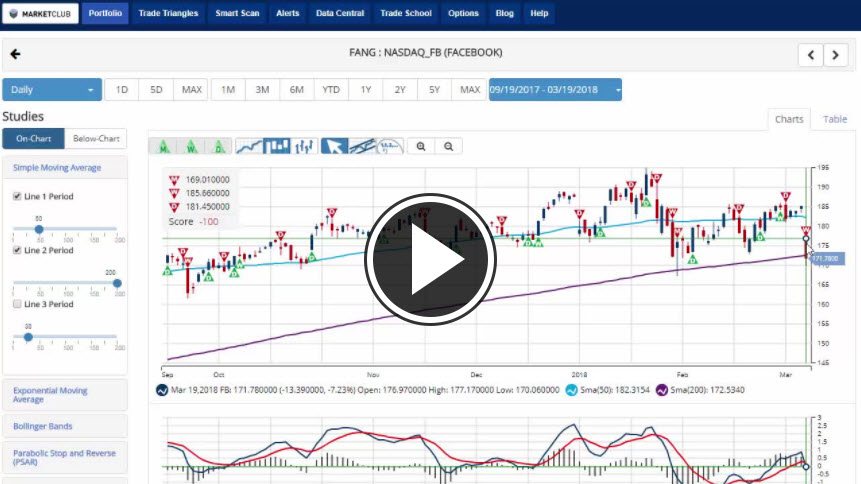Check the Line 3 Period checkbox
The image size is (861, 484).
17,304
